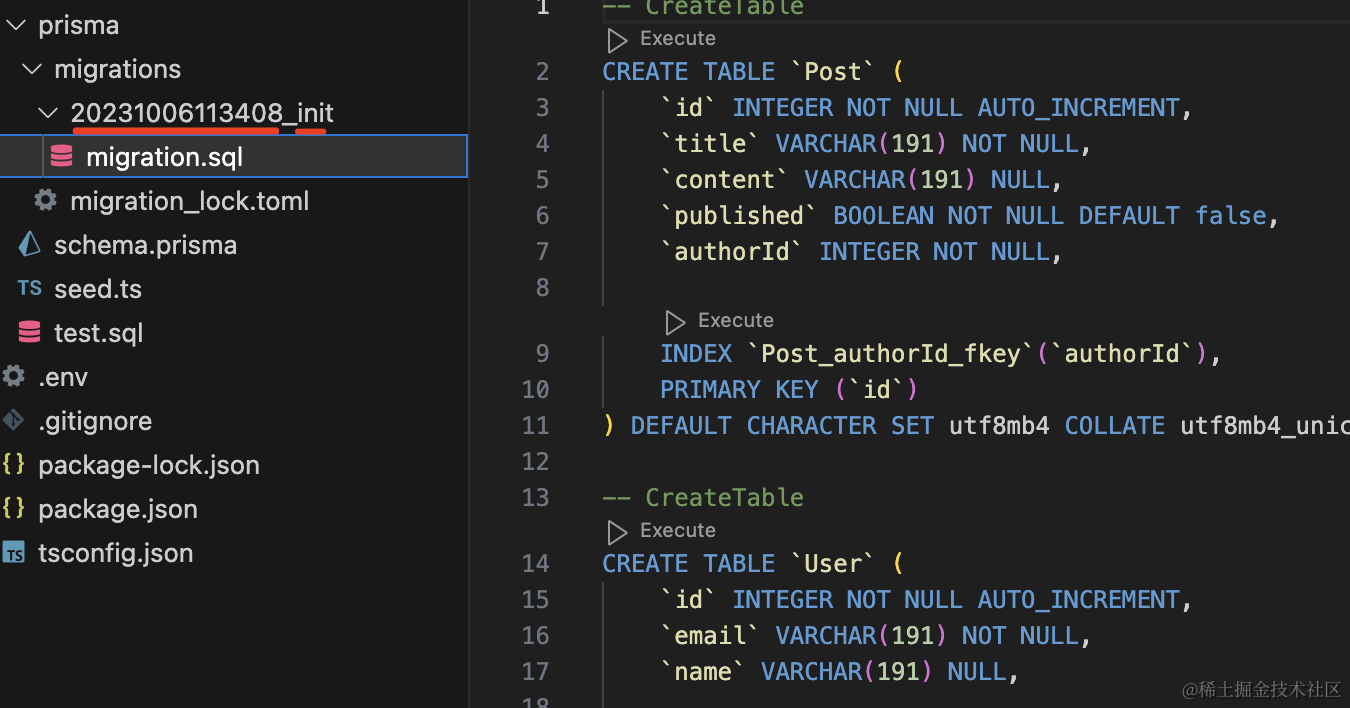Image resolution: width=1350 pixels, height=708 pixels.
Task: Run Execute above CREATE TABLE Post
Action: tap(677, 39)
